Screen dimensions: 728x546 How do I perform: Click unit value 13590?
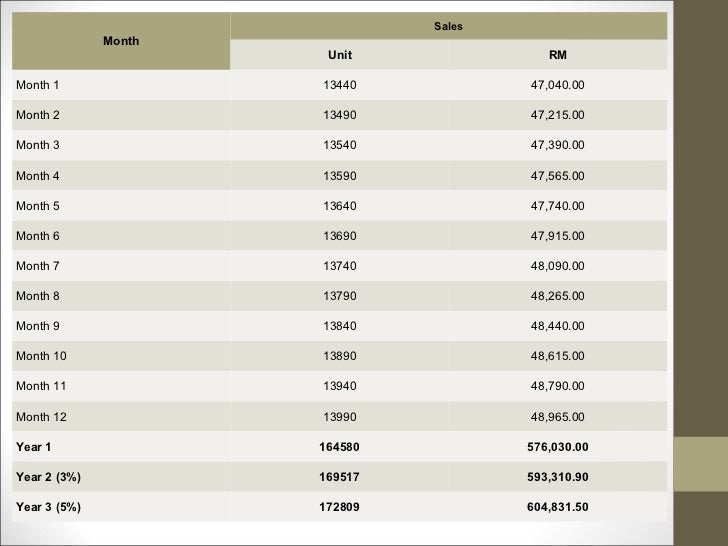tap(340, 176)
